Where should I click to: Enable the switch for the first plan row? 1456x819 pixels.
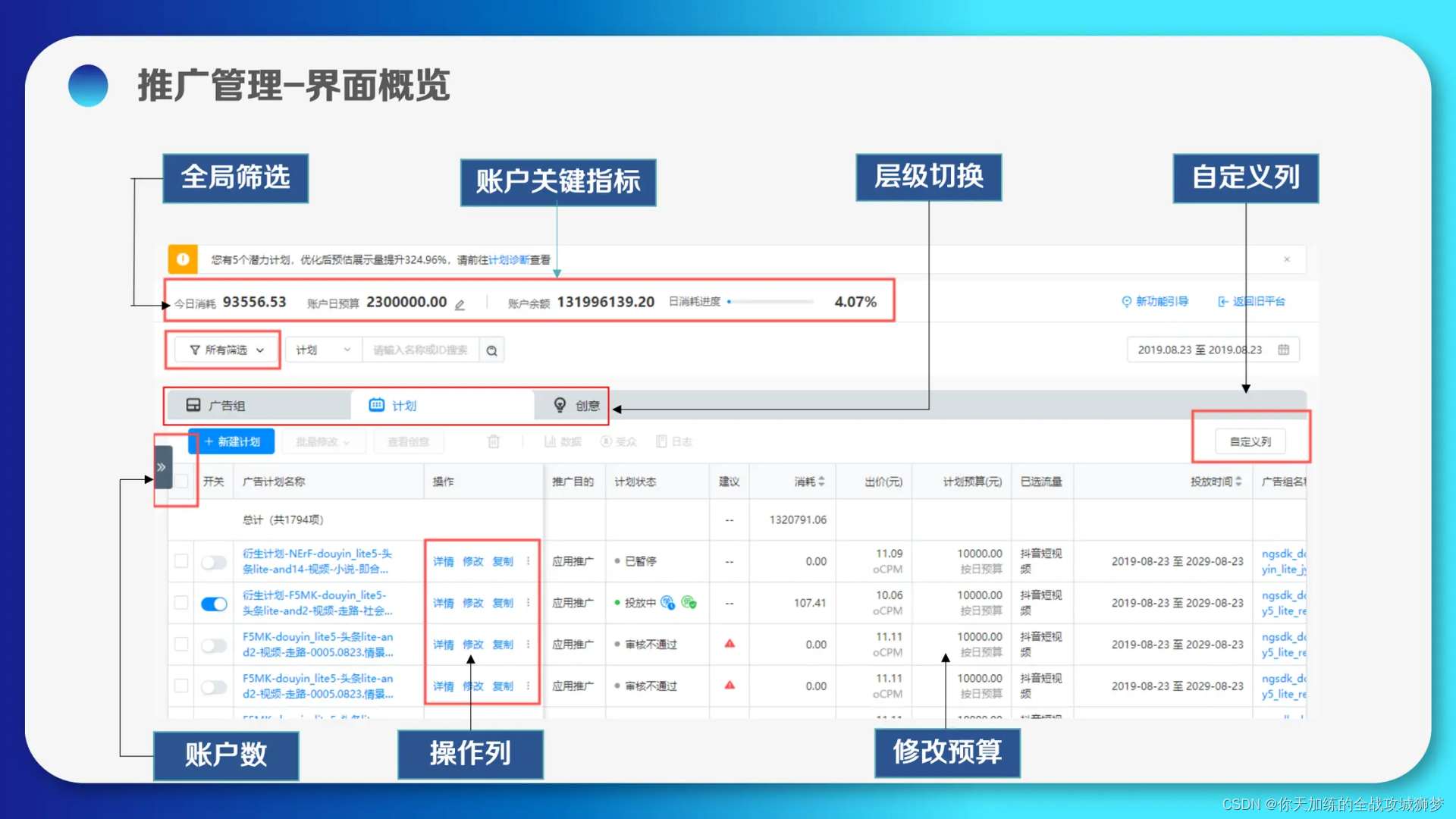[214, 562]
